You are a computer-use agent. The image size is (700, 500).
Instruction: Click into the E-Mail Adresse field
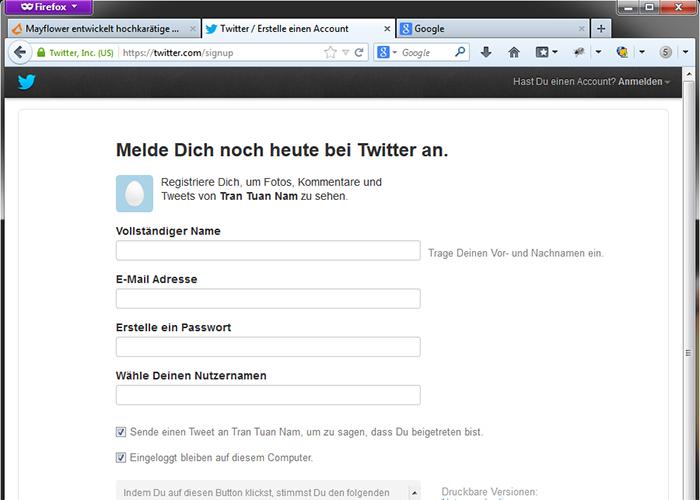click(x=268, y=299)
